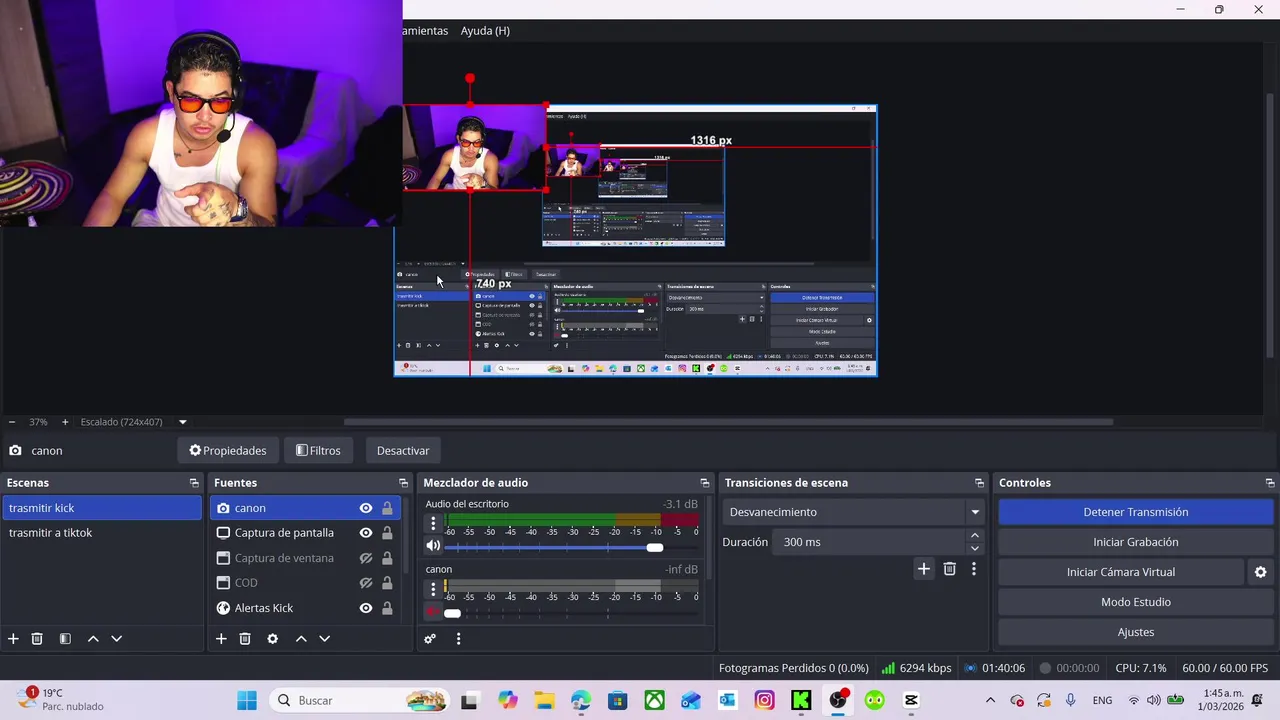The image size is (1280, 720).
Task: Mute Audio del escritorio speaker
Action: pyautogui.click(x=433, y=546)
